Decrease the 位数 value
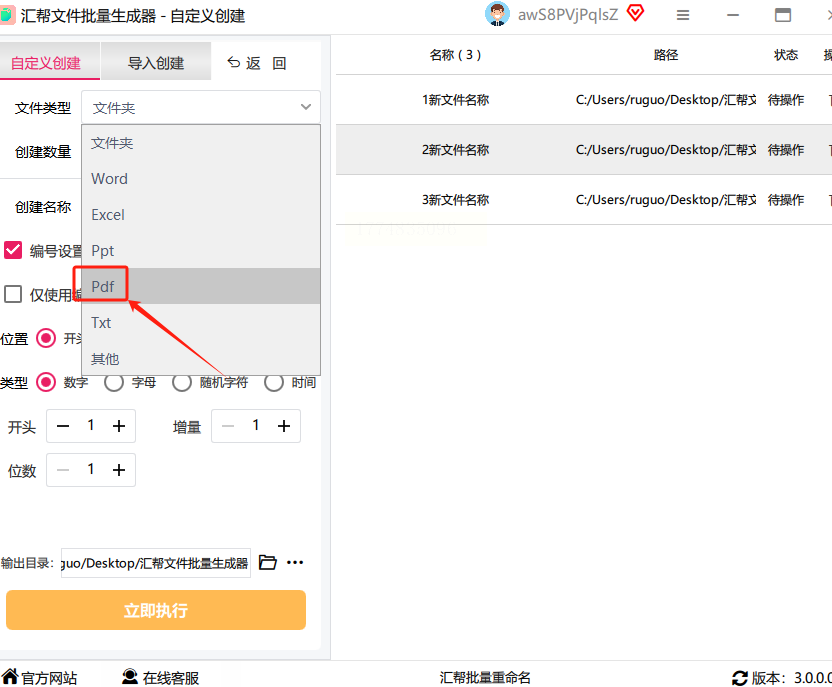The image size is (832, 687). [63, 470]
